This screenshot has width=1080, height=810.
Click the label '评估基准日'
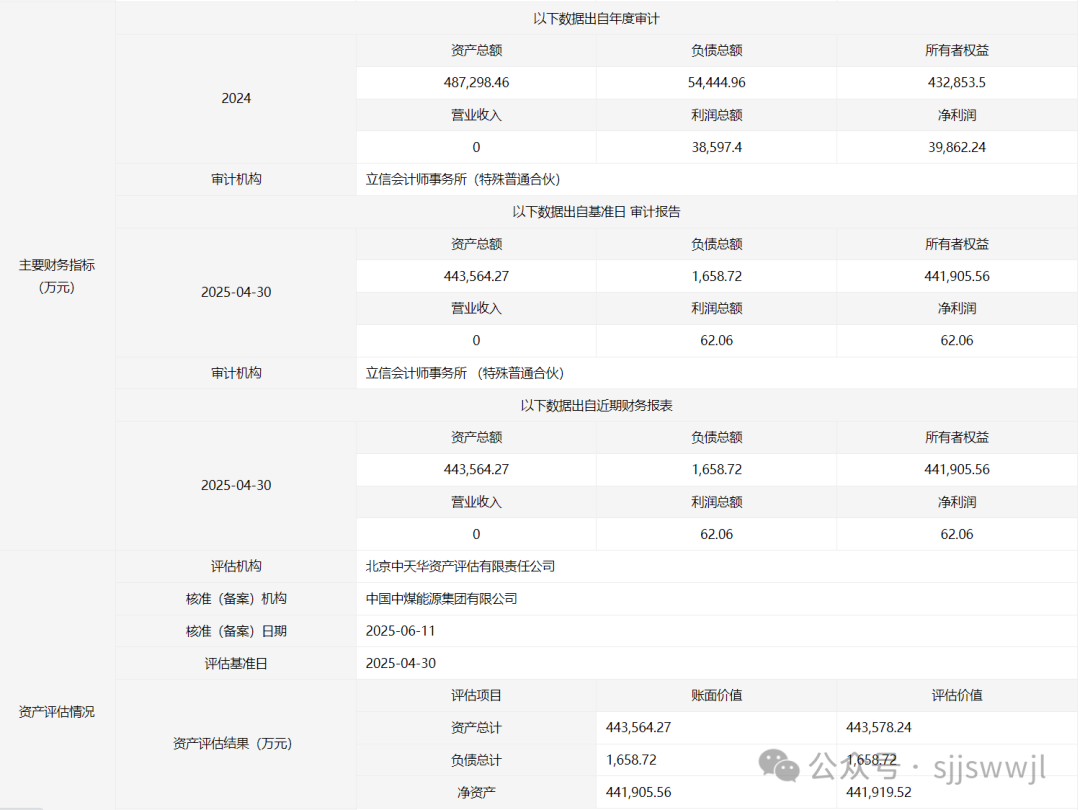pyautogui.click(x=236, y=663)
